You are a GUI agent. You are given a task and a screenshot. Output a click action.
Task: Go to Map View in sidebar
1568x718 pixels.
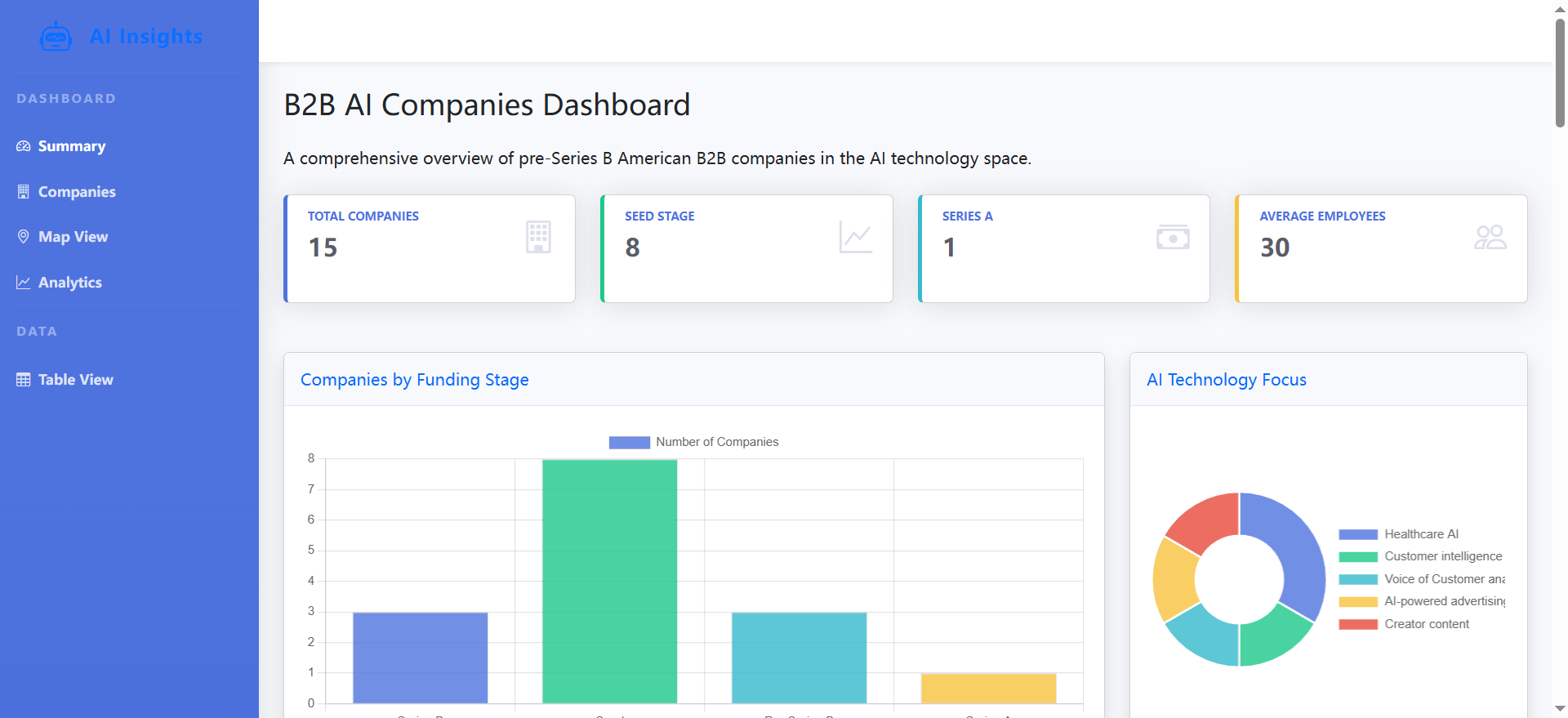pyautogui.click(x=73, y=237)
